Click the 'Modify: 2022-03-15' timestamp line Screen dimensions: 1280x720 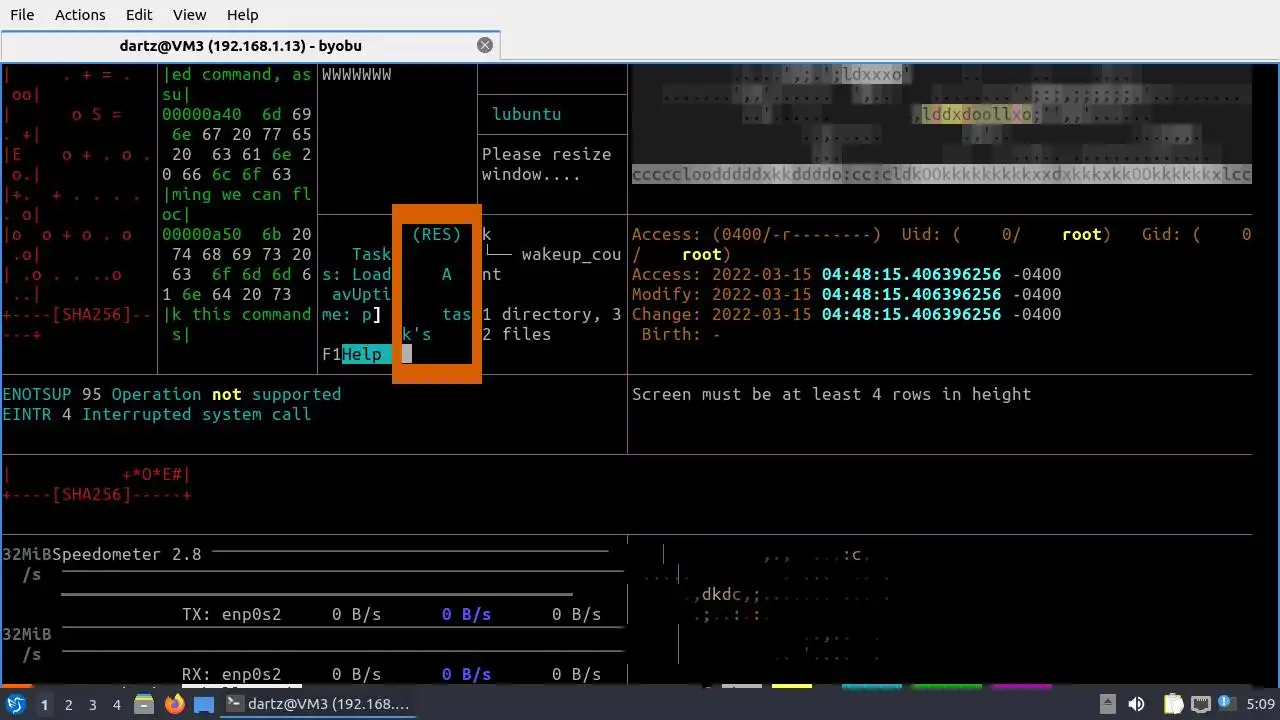[x=846, y=294]
